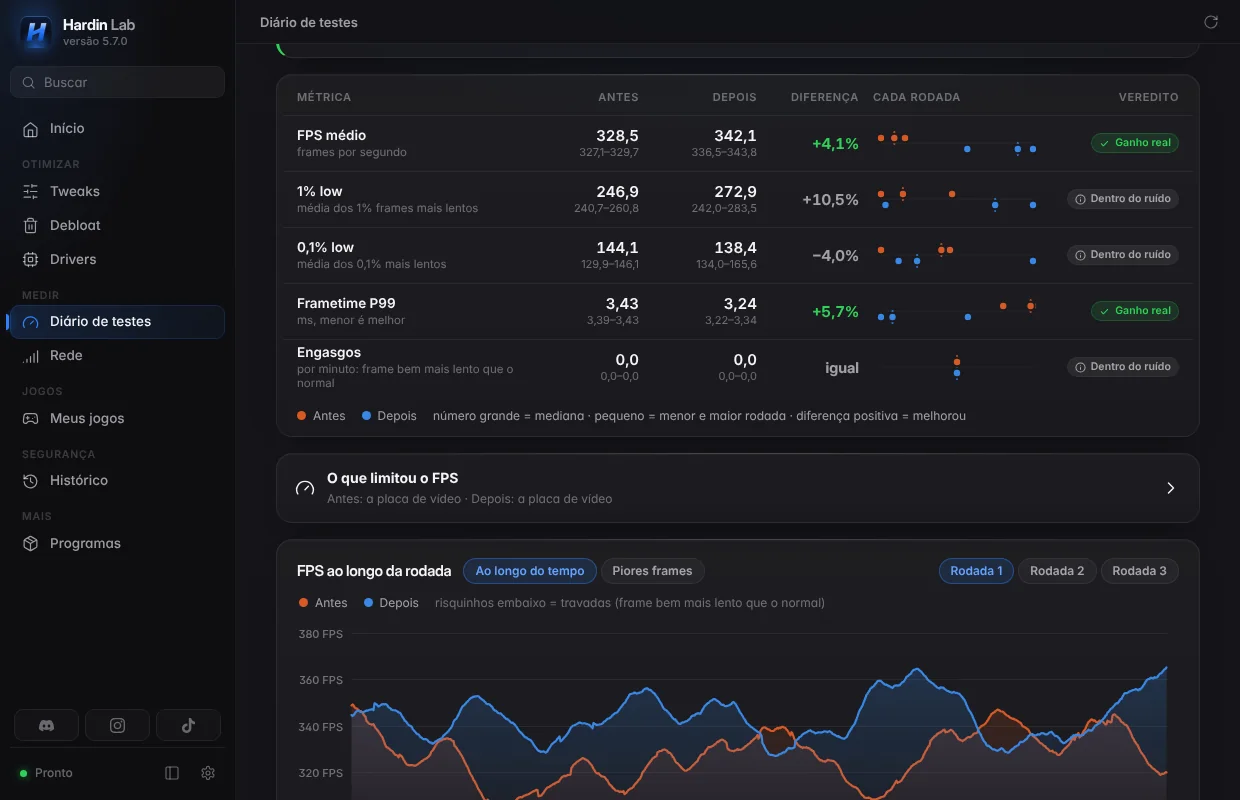The width and height of the screenshot is (1240, 800).
Task: Click the gamepad icon beside Meus jogos
Action: click(x=31, y=418)
